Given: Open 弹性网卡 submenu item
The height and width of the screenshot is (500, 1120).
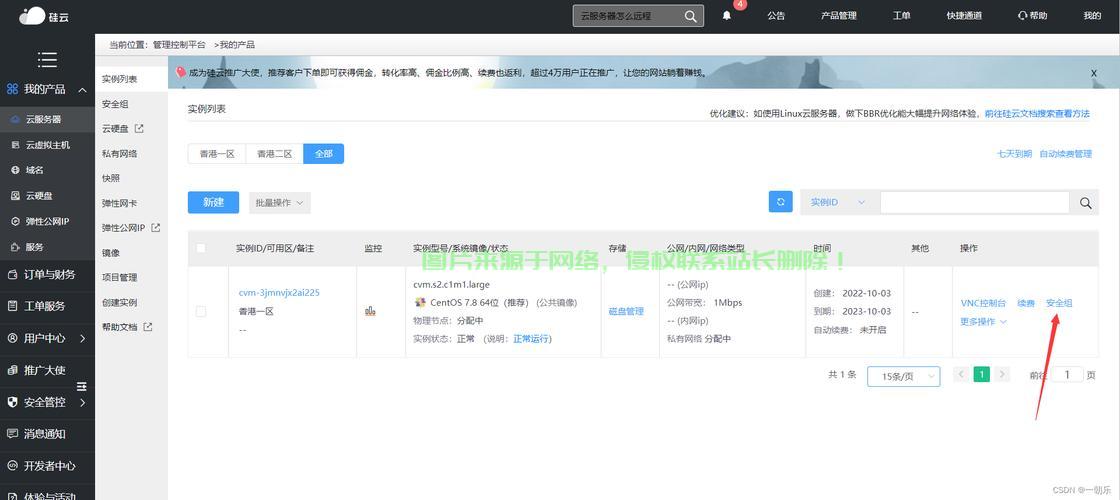Looking at the screenshot, I should (119, 204).
